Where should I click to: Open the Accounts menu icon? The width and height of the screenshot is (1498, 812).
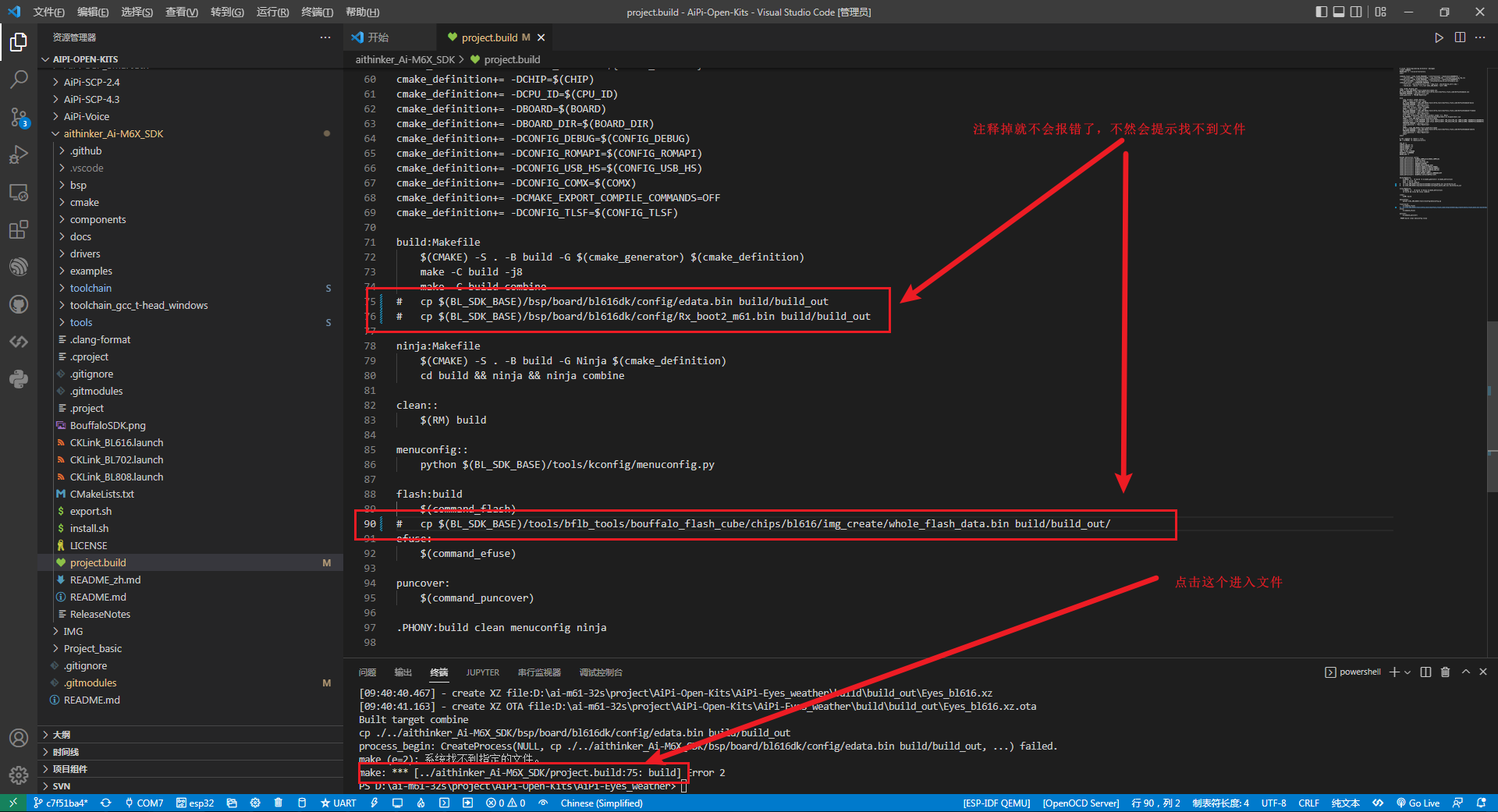tap(19, 738)
